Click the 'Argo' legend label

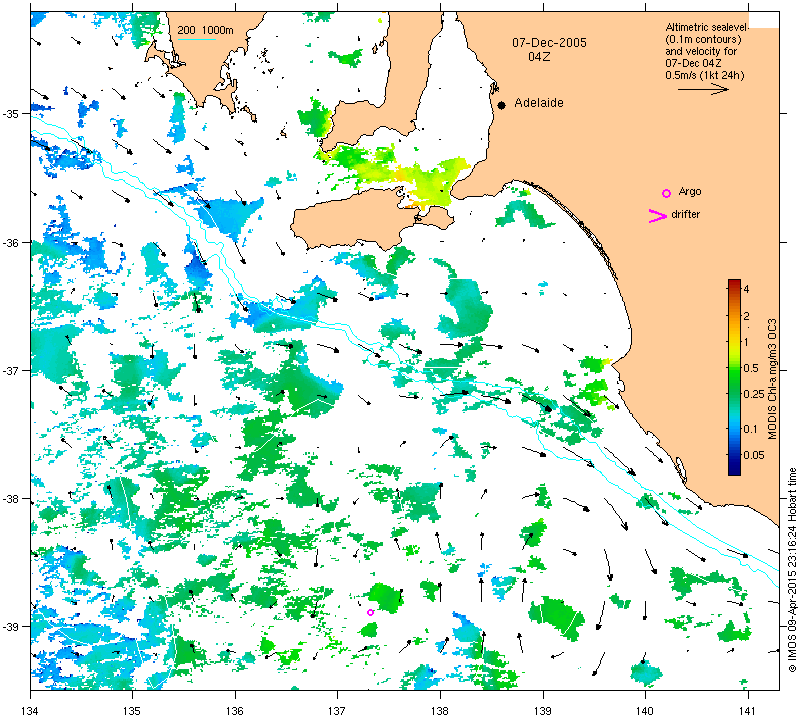tap(690, 191)
